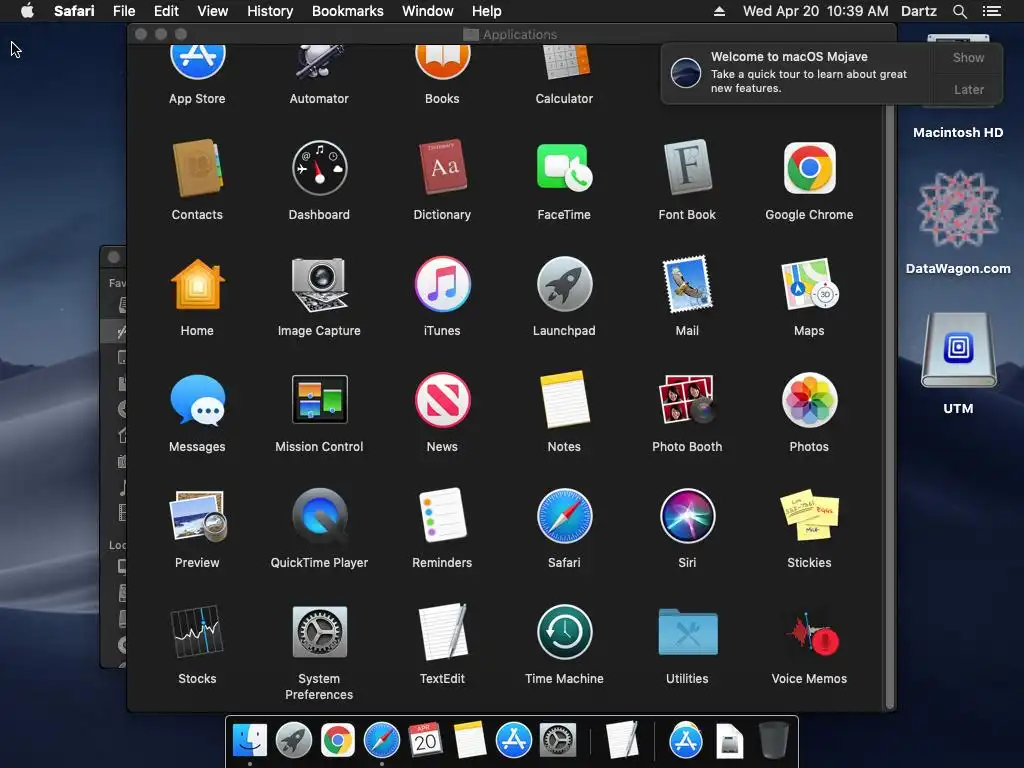Click the Calendar icon in the Dock
1024x768 pixels.
[425, 739]
